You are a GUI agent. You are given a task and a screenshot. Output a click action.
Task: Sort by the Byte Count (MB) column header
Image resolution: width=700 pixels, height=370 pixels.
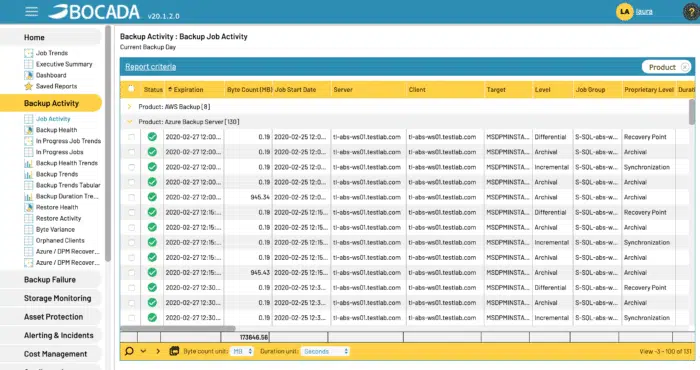(x=249, y=90)
